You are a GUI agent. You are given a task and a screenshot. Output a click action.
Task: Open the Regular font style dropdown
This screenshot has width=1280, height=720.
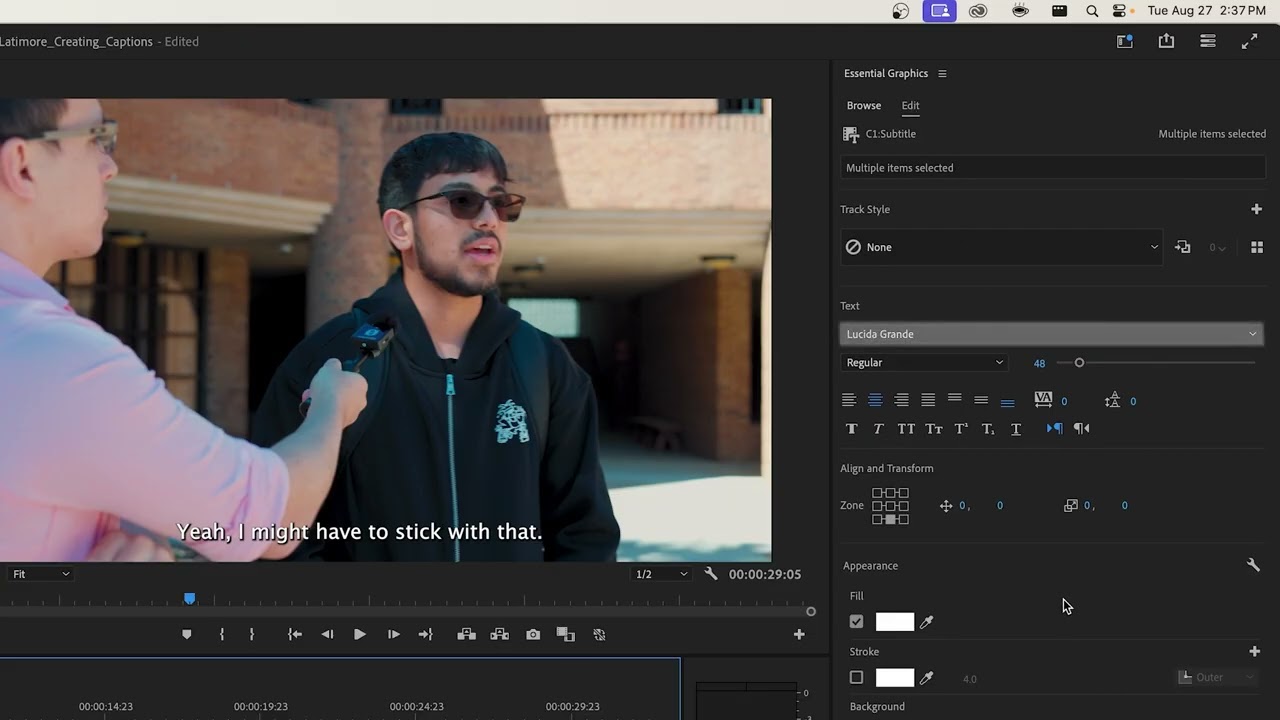click(x=924, y=363)
